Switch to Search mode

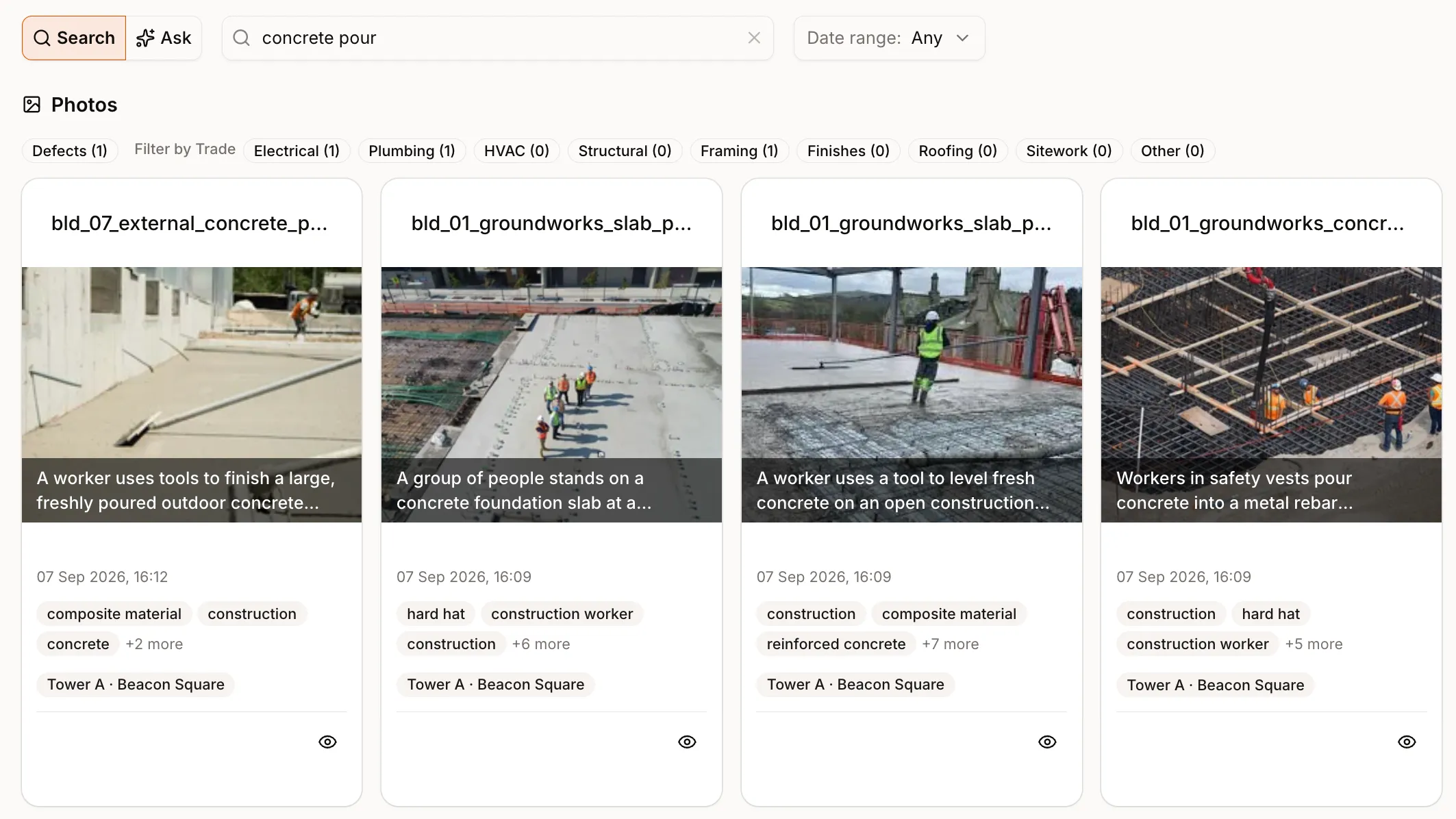[x=74, y=38]
